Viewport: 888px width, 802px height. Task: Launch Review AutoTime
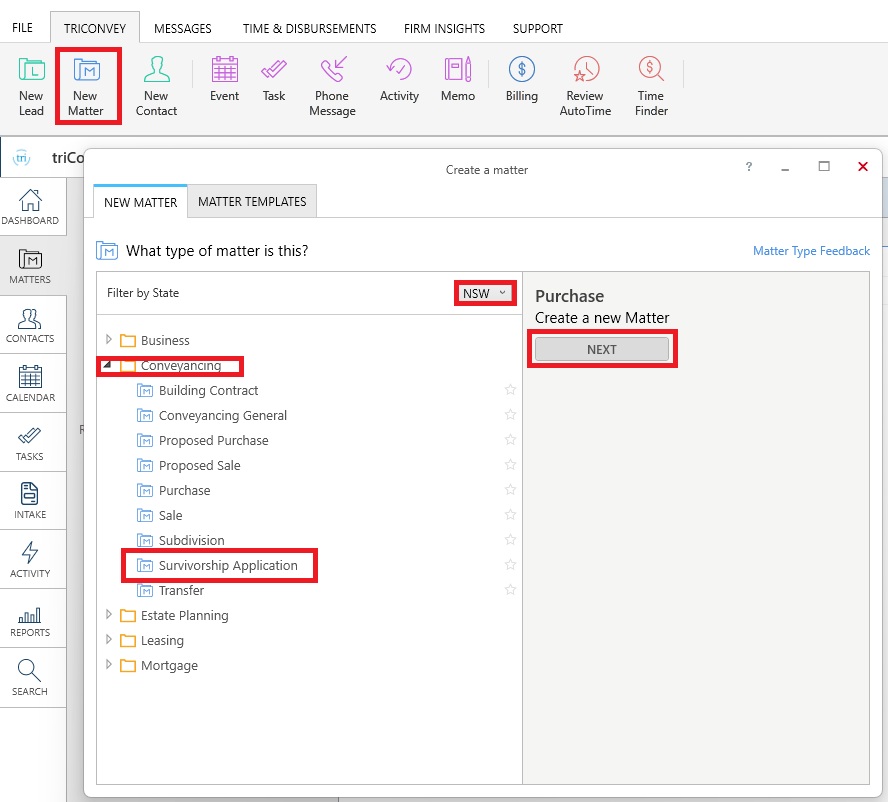(x=585, y=86)
